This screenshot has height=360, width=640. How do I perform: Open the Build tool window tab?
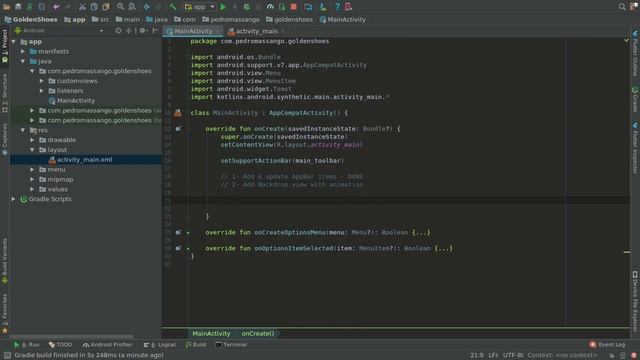(x=196, y=345)
